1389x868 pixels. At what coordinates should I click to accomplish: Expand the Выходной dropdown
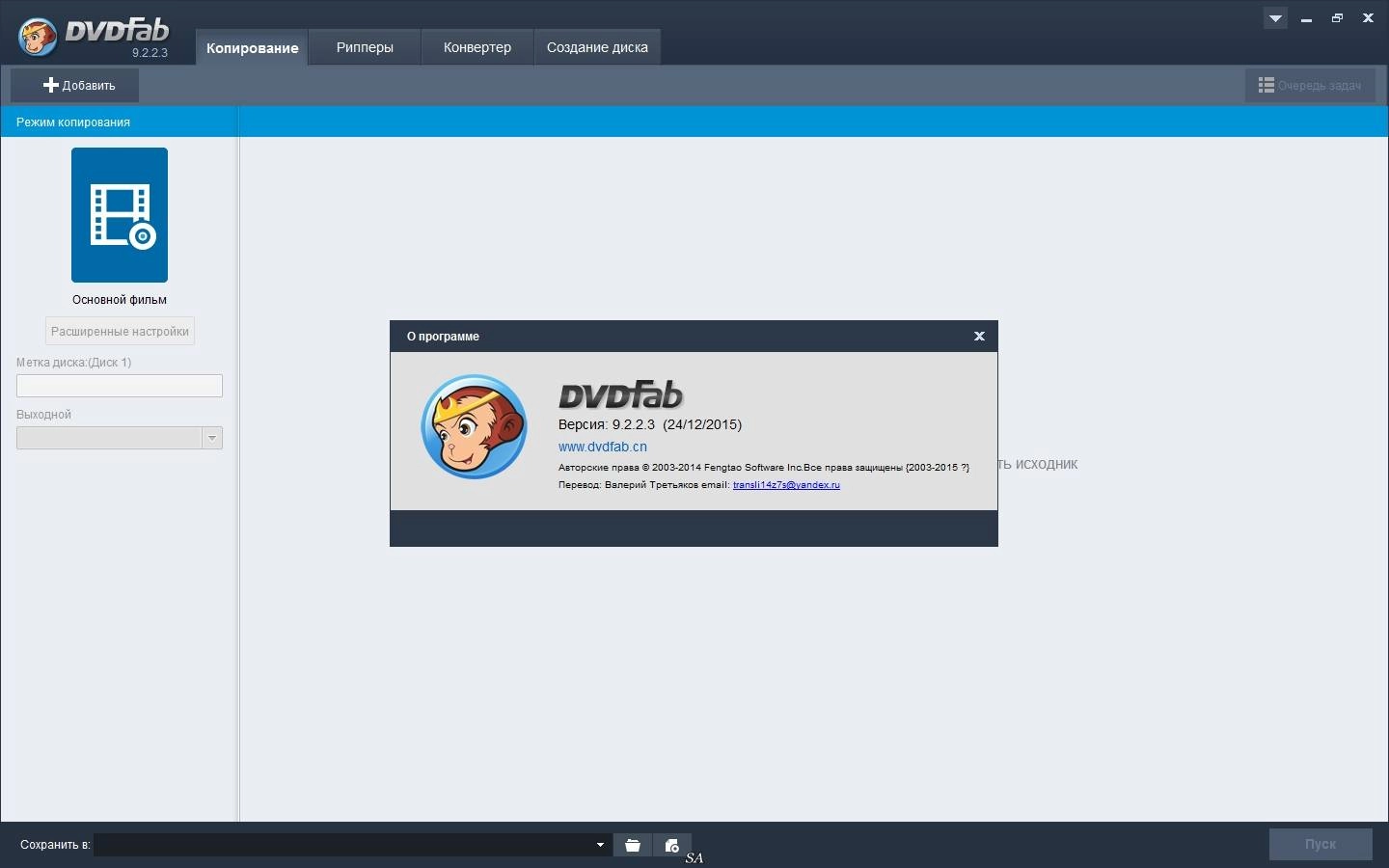click(212, 438)
